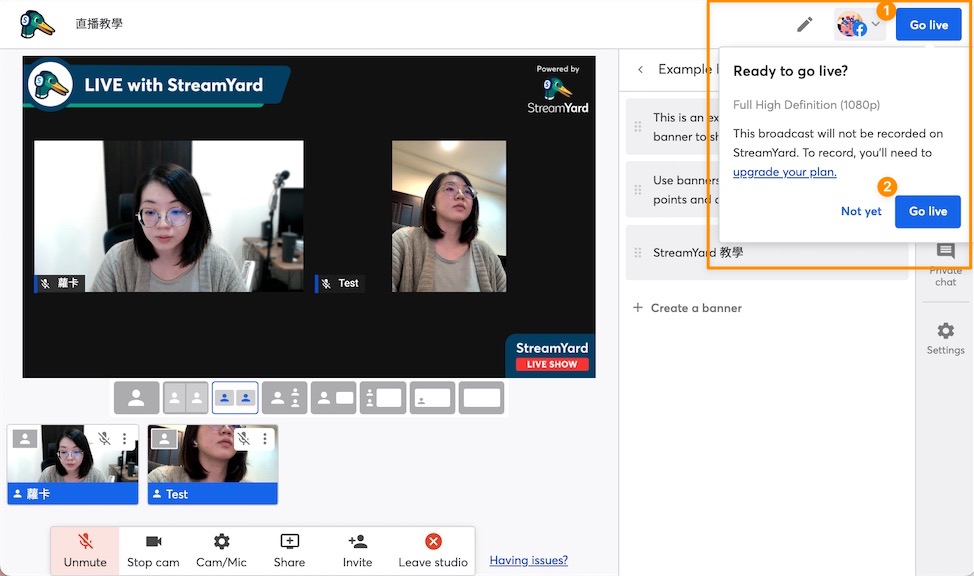Screen dimensions: 974x576
Task: Solo layout icon on Test thumbnail
Action: 165,439
